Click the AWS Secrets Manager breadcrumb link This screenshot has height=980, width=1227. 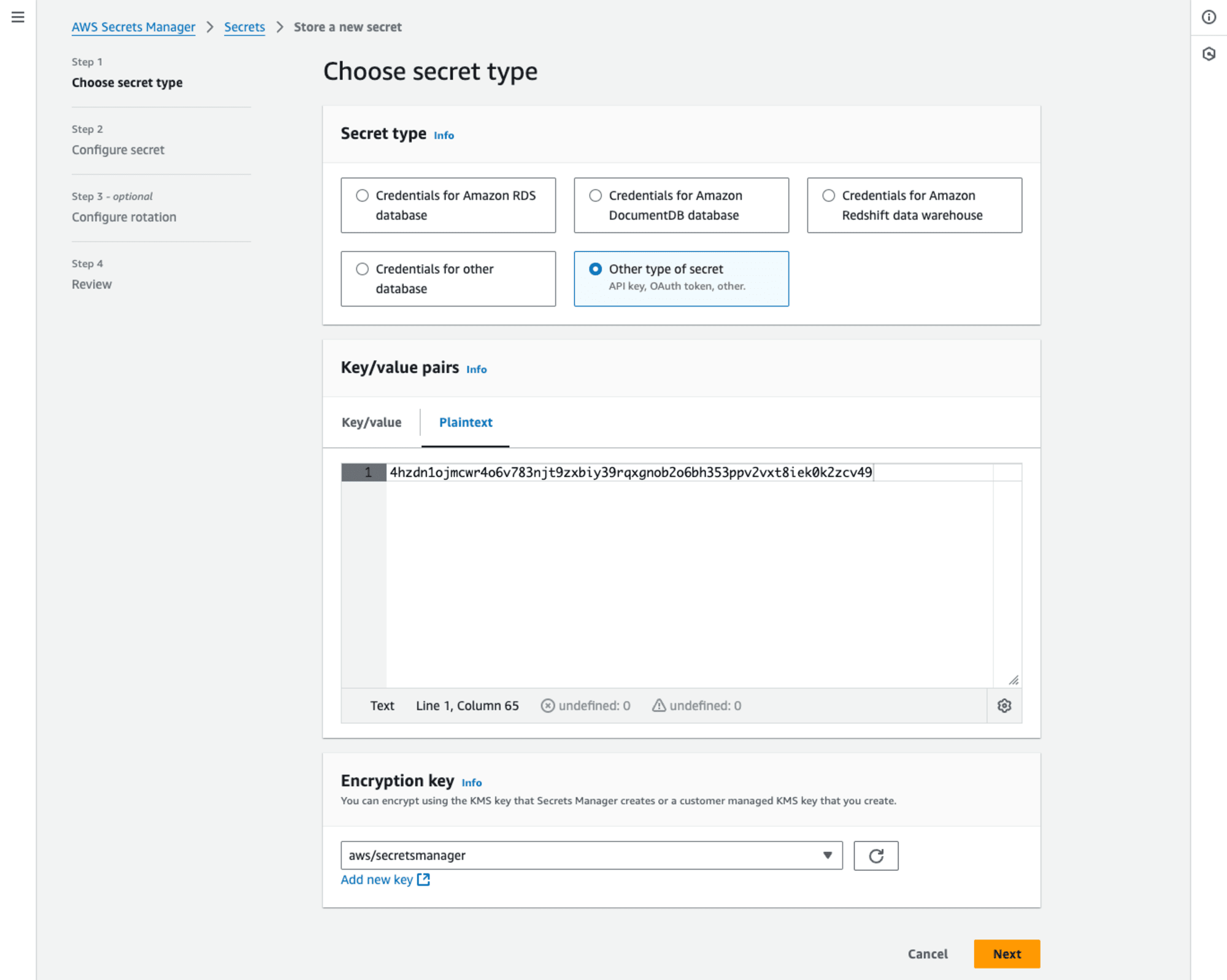click(x=133, y=26)
